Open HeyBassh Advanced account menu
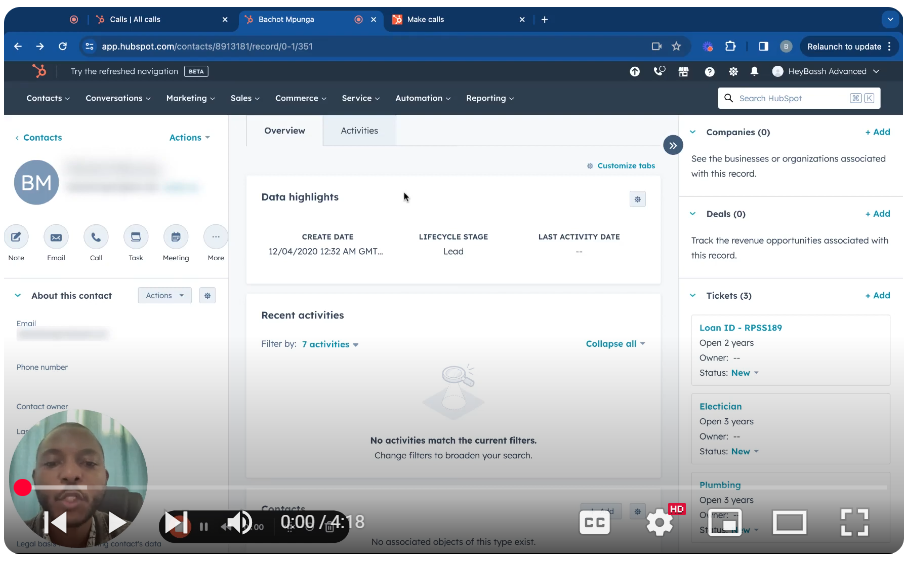Viewport: 916px width, 568px height. tap(826, 71)
